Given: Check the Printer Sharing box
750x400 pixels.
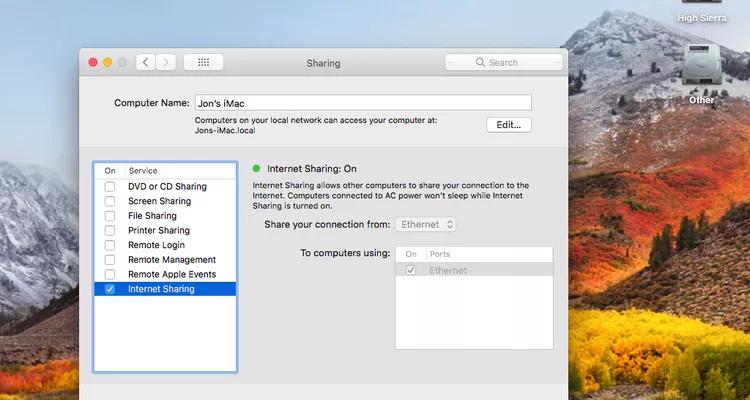Looking at the screenshot, I should [x=110, y=231].
